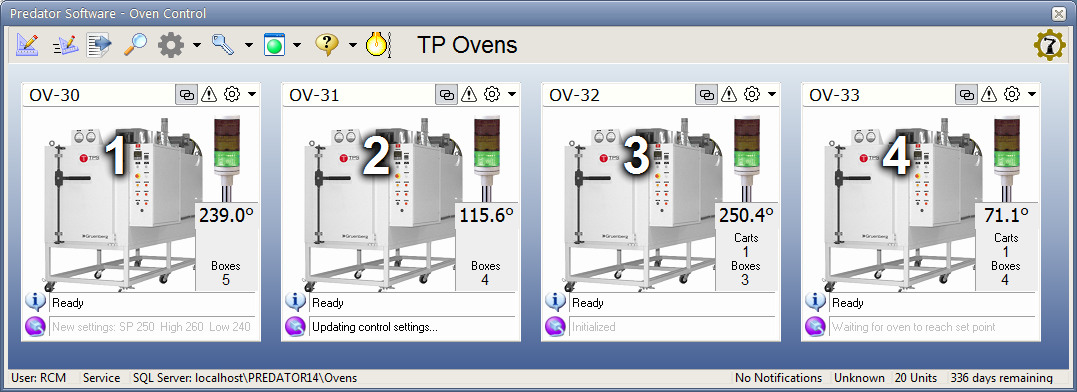The height and width of the screenshot is (392, 1077).
Task: Click 'New settings: SP 250' message field
Action: (x=152, y=327)
